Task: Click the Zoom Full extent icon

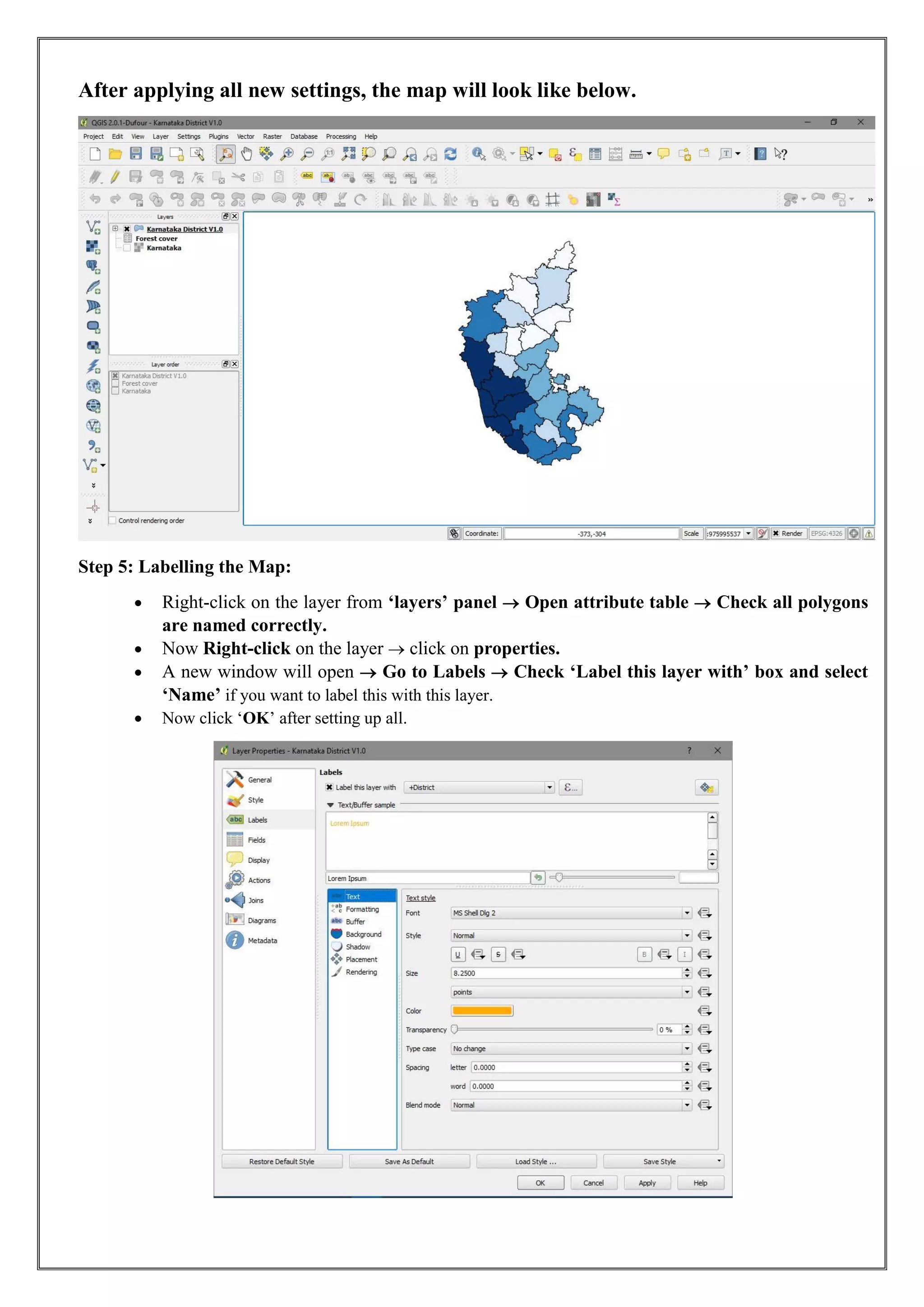Action: (x=348, y=154)
